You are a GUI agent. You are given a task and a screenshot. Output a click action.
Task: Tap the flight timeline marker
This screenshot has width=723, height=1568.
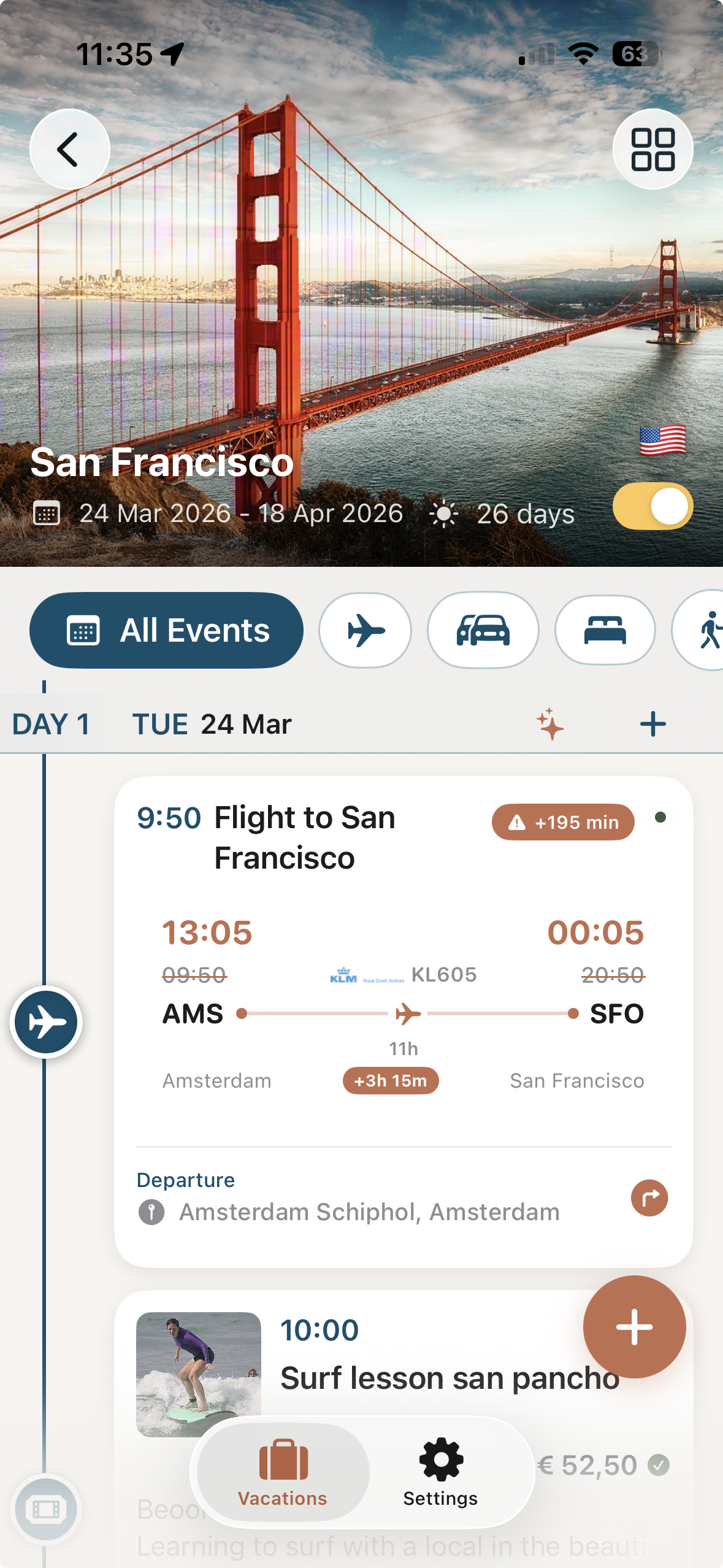[x=46, y=1022]
